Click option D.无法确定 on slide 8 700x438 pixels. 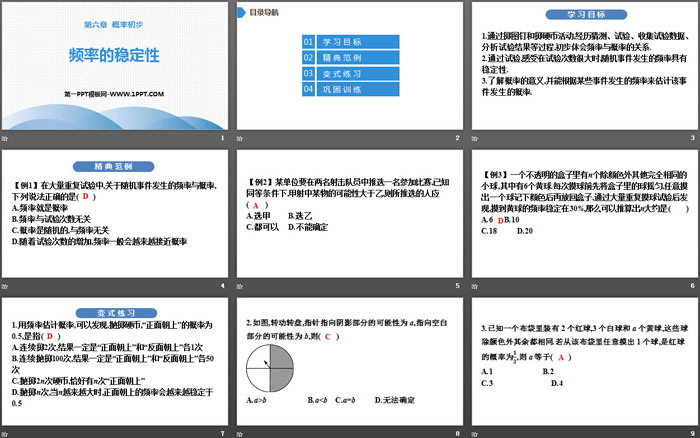click(x=395, y=400)
